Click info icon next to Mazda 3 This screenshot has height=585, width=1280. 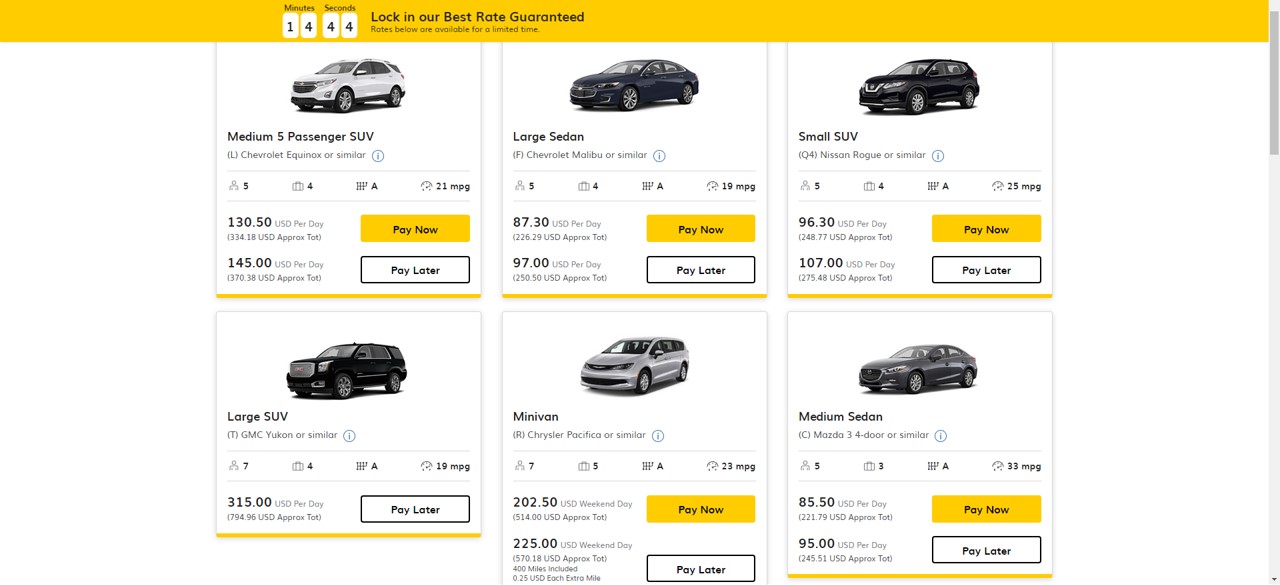coord(941,436)
